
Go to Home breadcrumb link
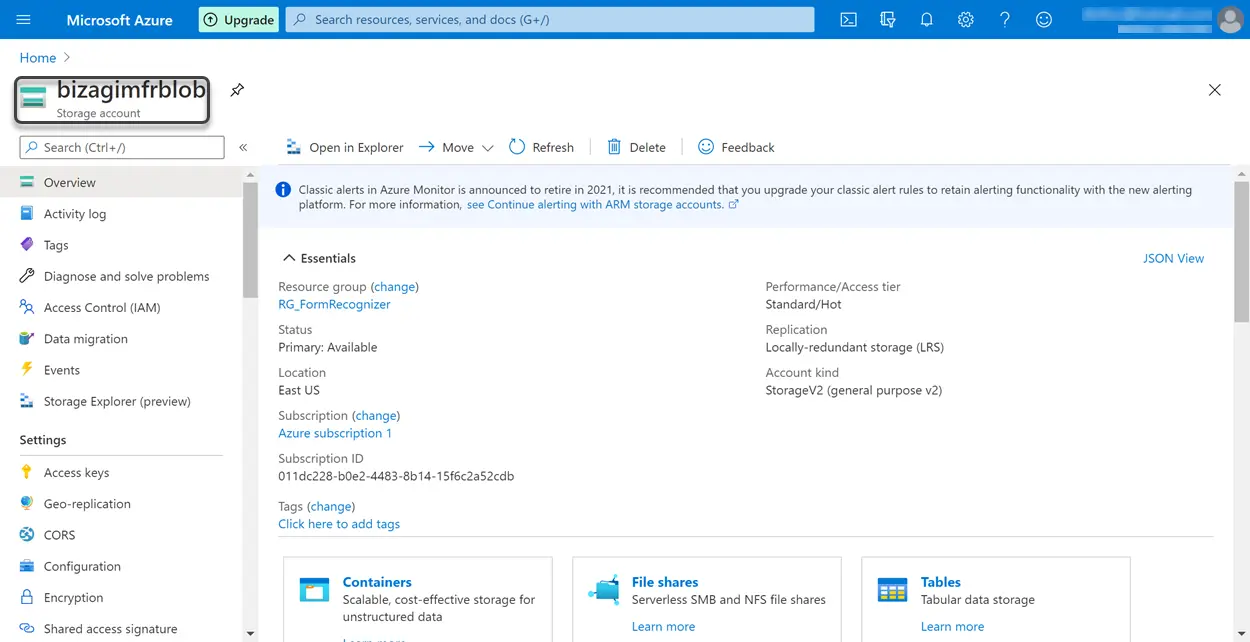click(x=38, y=58)
